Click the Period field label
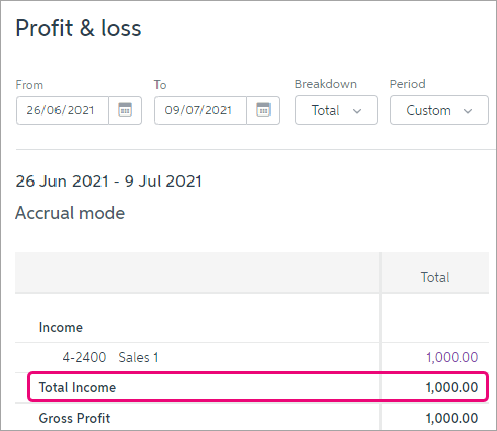Screen dimensions: 497x431 pos(408,84)
